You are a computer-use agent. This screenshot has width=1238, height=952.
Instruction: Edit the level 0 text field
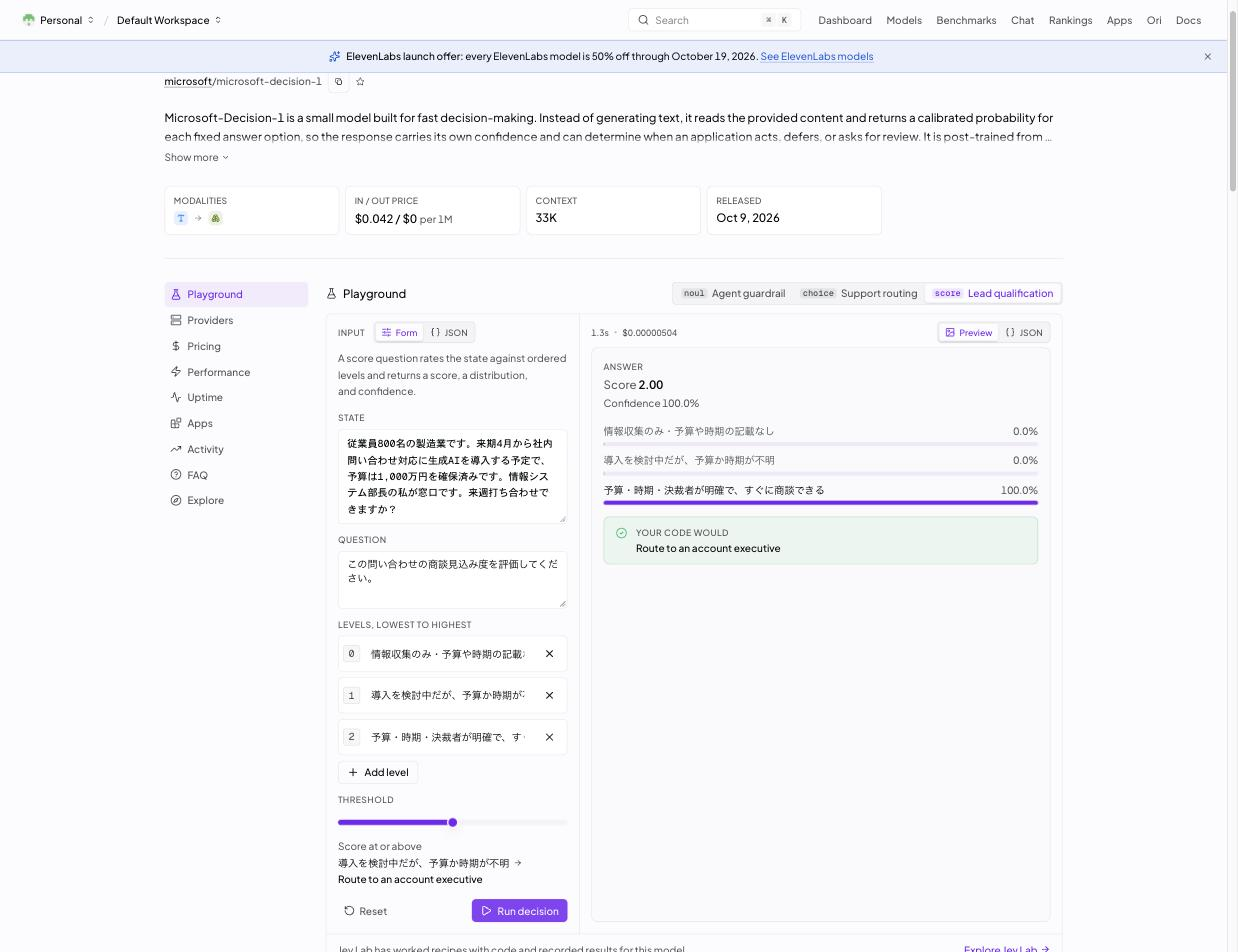(448, 654)
